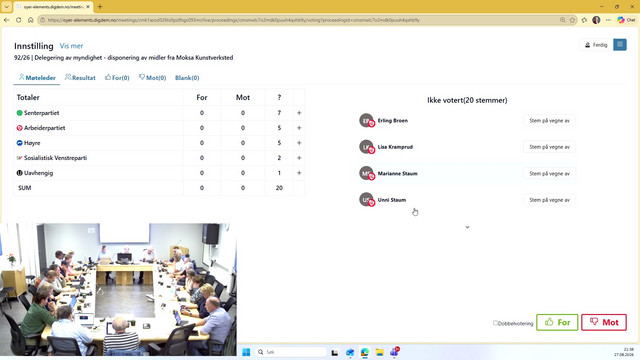Open Microsoft Edge from the taskbar
The height and width of the screenshot is (360, 640).
coord(364,352)
